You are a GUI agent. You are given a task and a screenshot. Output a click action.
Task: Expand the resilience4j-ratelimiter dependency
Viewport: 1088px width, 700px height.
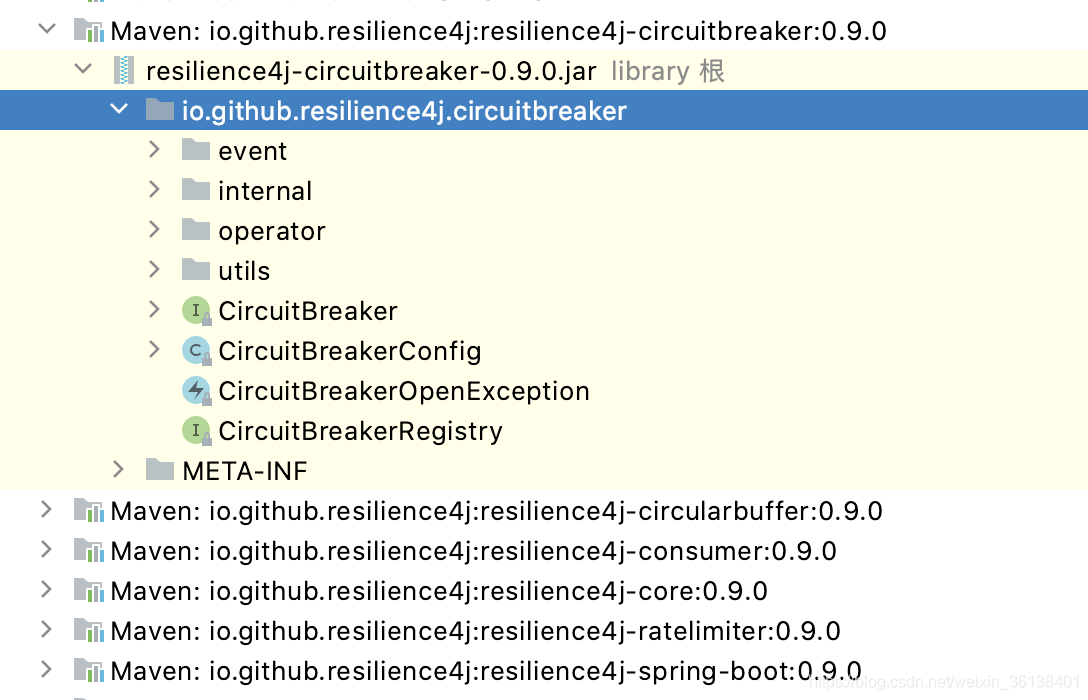coord(47,631)
